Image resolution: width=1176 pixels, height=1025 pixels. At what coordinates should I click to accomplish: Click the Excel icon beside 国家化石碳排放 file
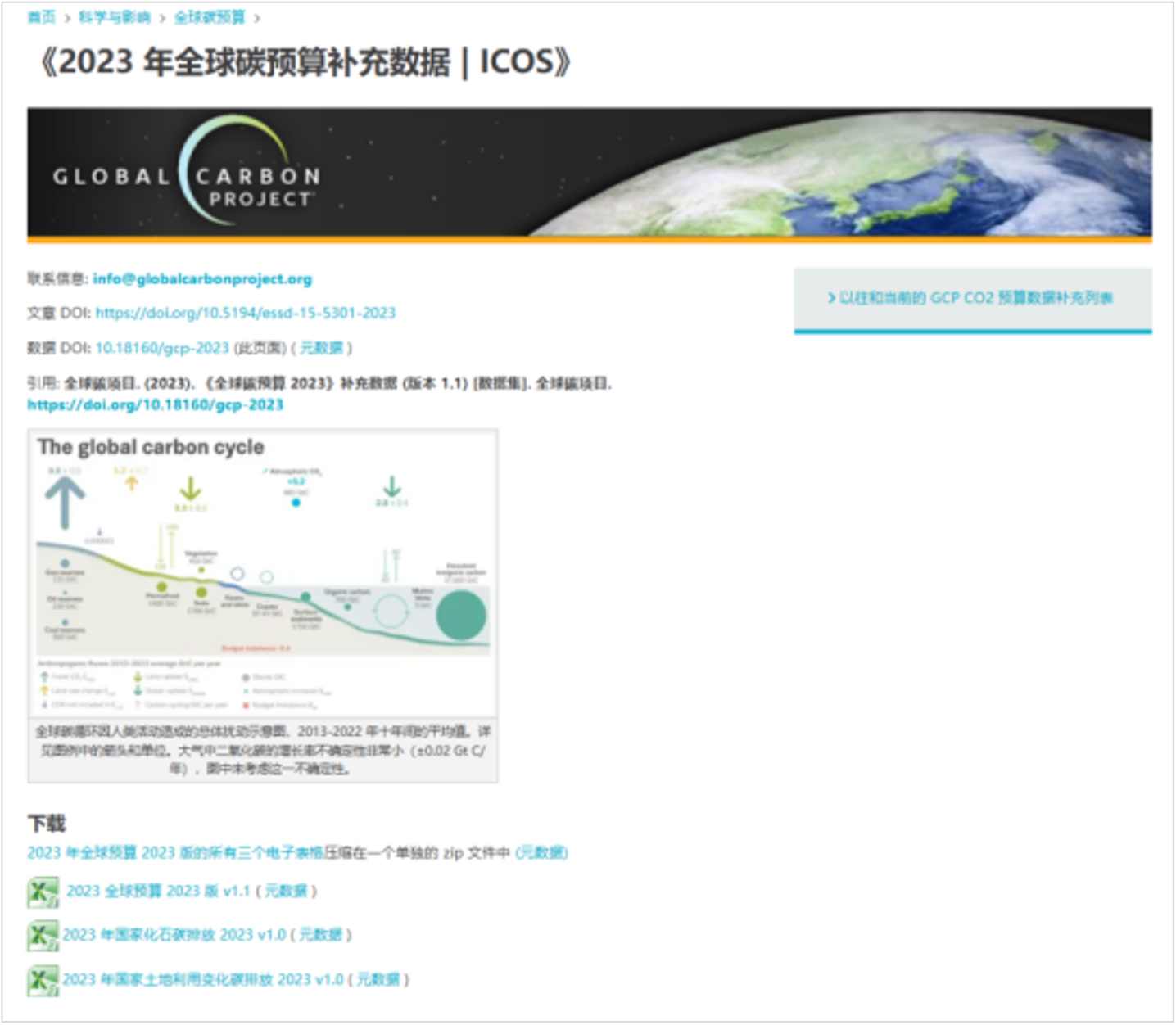tap(43, 935)
